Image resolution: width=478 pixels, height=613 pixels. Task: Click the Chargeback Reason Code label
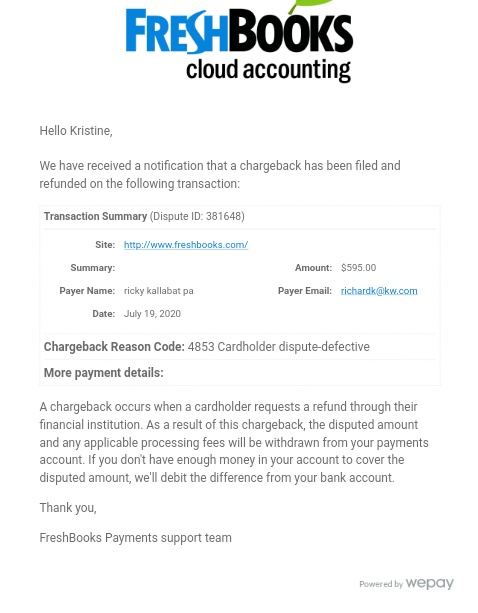pyautogui.click(x=114, y=347)
